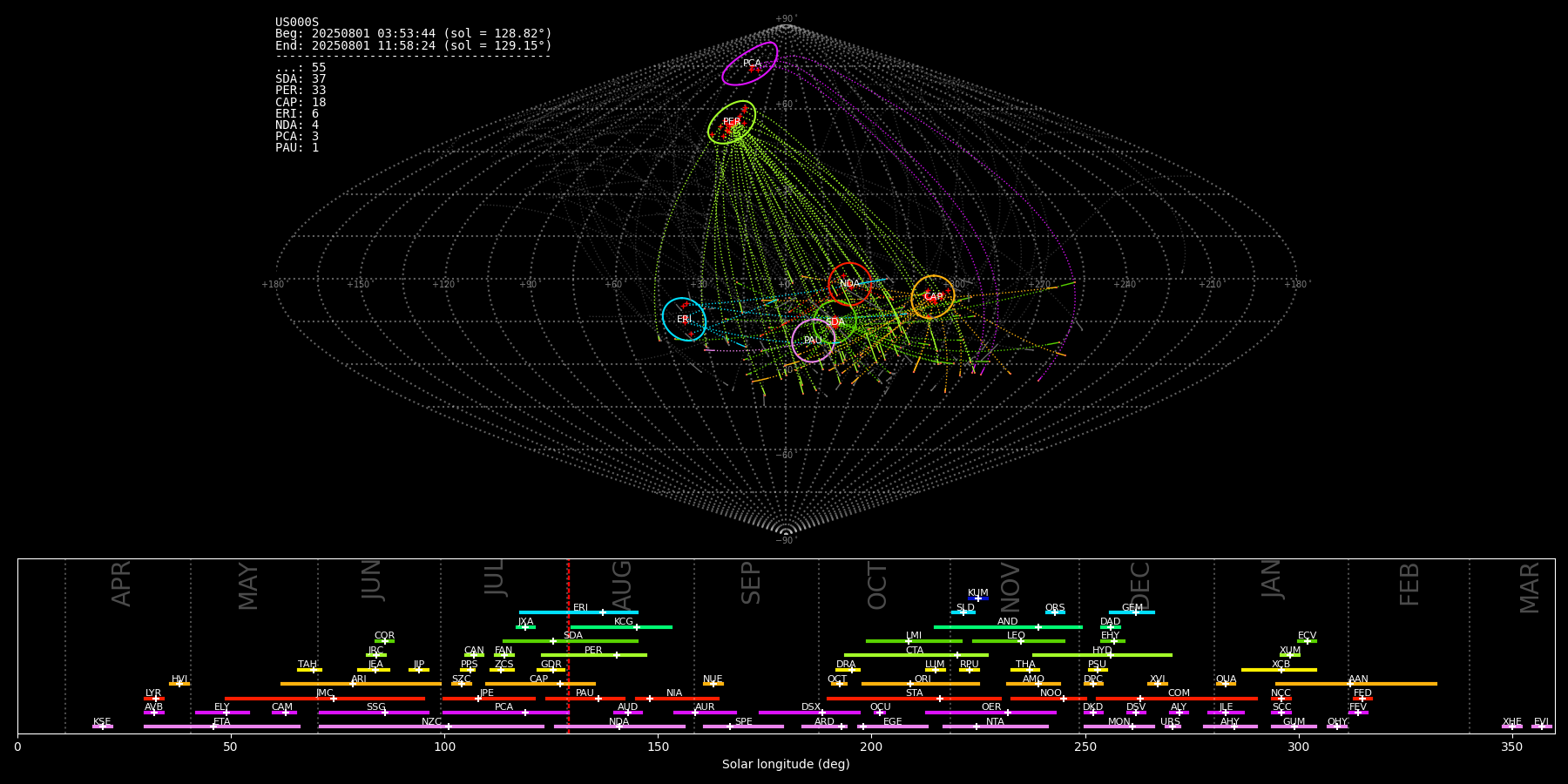Image resolution: width=1568 pixels, height=784 pixels.
Task: Select the cyan ERI radiant circle on map
Action: [684, 320]
